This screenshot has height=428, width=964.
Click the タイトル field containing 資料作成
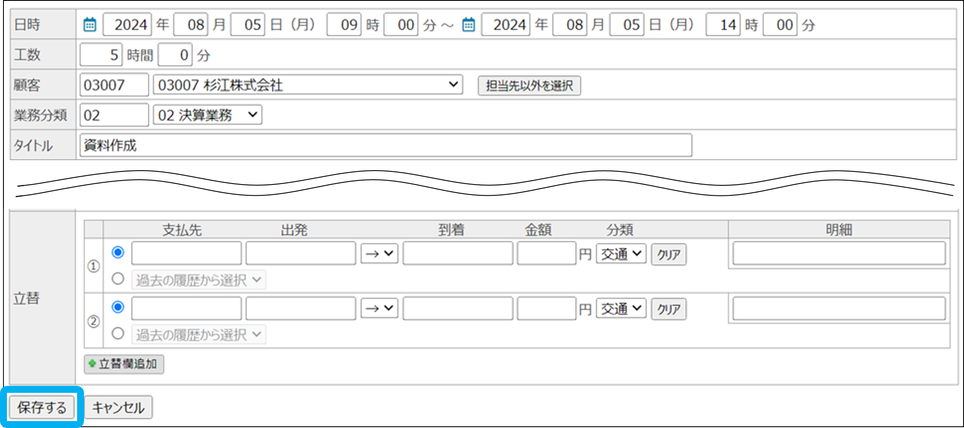click(x=385, y=145)
